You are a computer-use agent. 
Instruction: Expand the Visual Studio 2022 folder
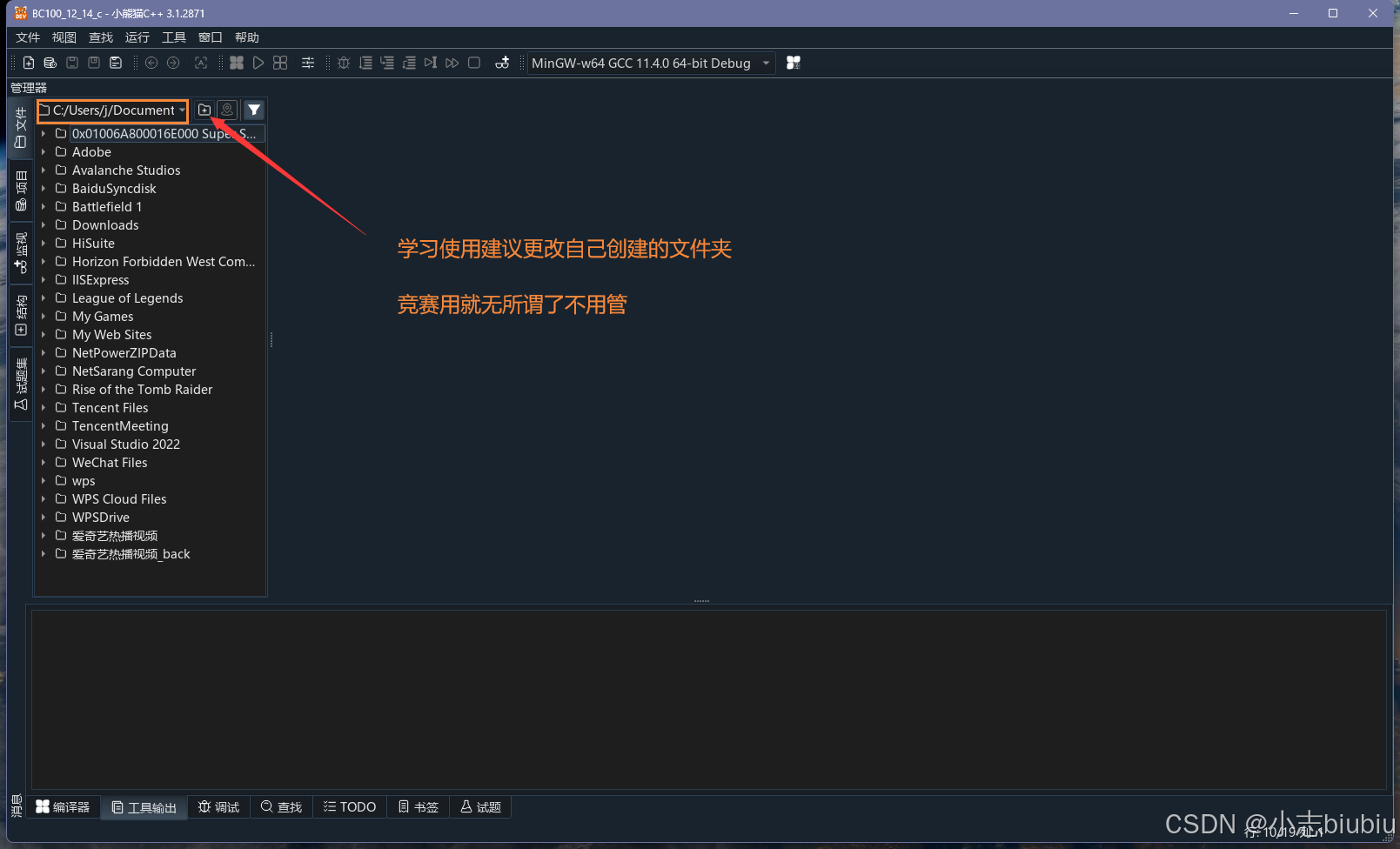tap(43, 445)
